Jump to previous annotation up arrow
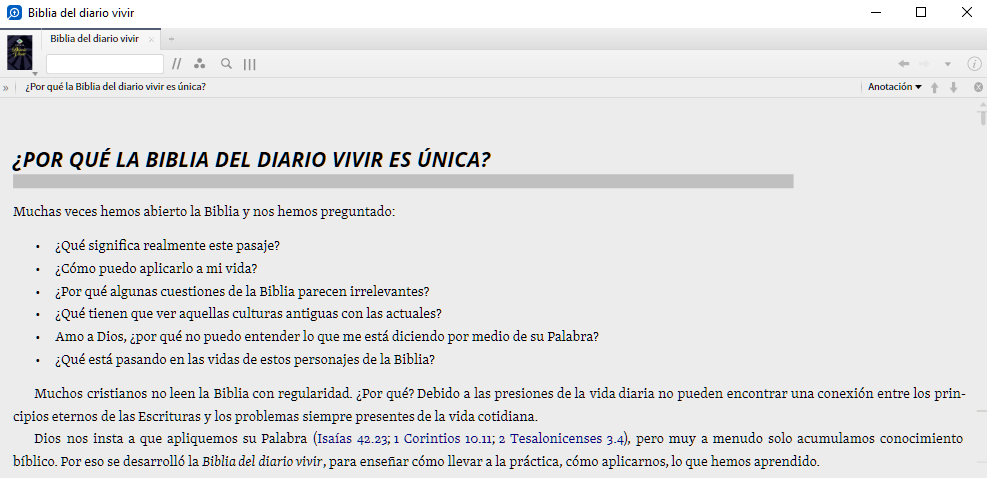The height and width of the screenshot is (478, 987). (935, 88)
